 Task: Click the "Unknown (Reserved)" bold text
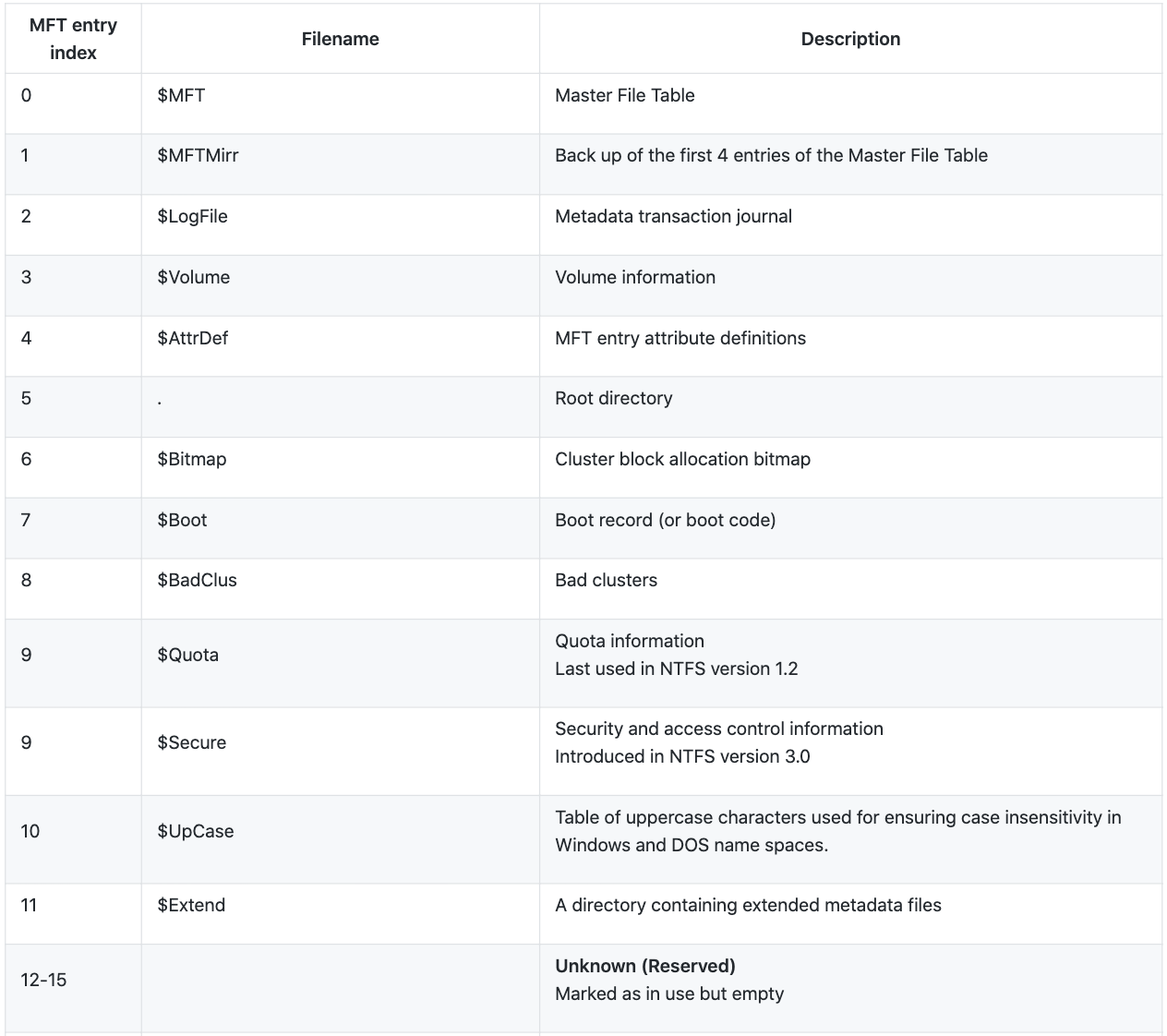644,966
